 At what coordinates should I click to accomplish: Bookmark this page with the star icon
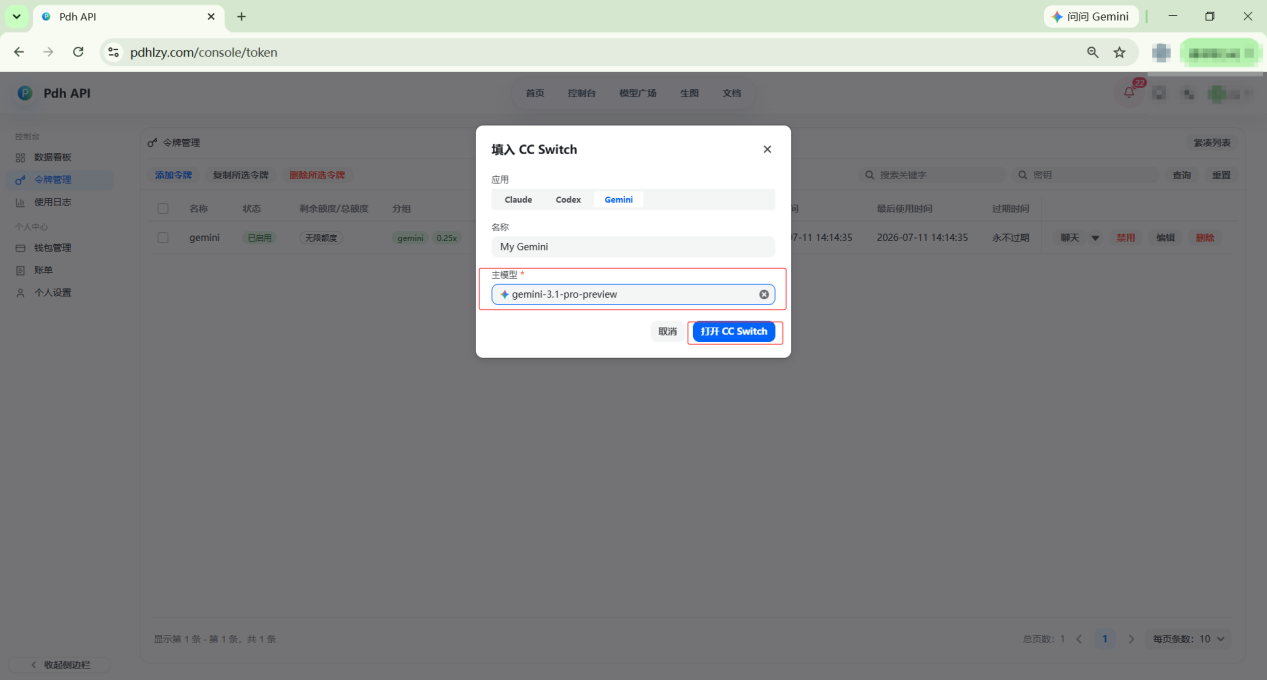tap(1120, 52)
